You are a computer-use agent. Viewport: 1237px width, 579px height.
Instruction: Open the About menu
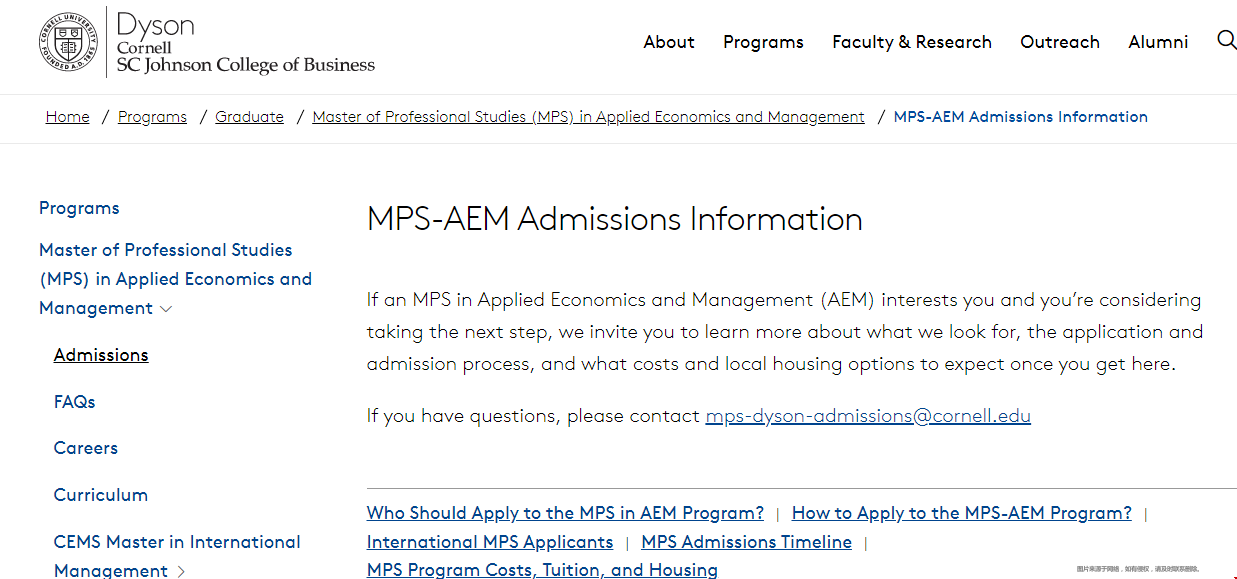668,42
